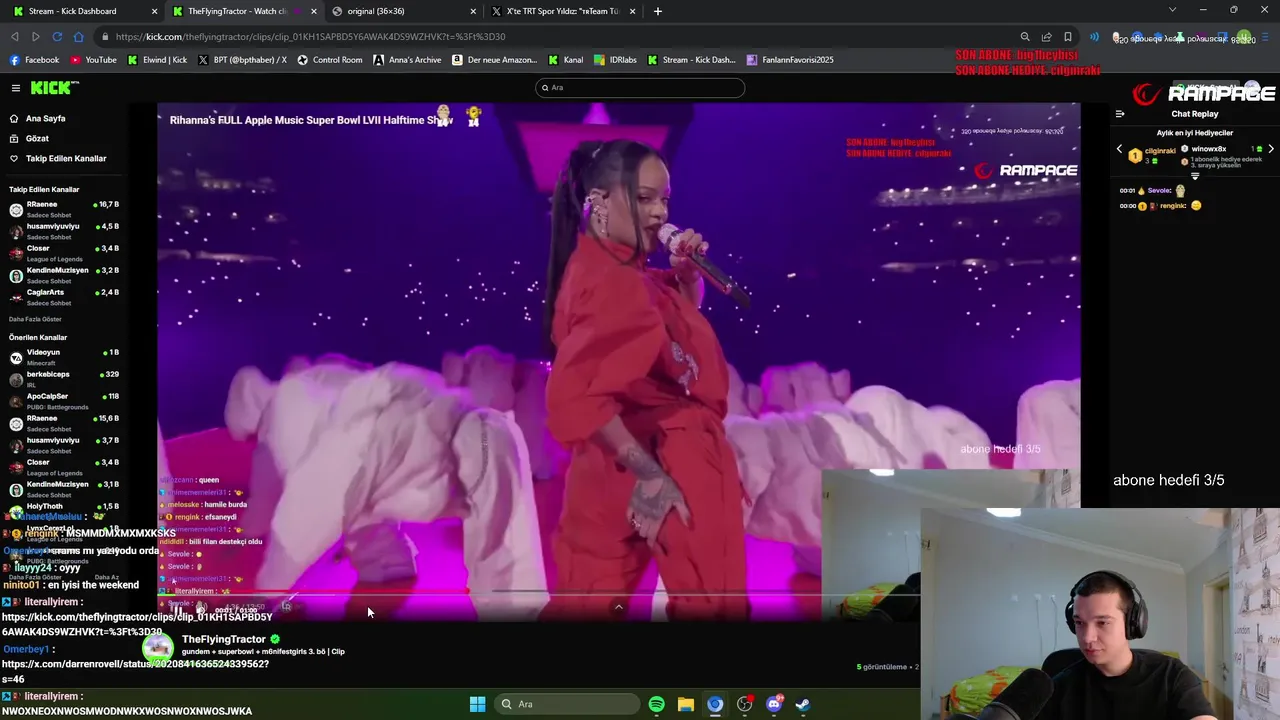
Task: Open File Explorer from the taskbar
Action: click(685, 704)
